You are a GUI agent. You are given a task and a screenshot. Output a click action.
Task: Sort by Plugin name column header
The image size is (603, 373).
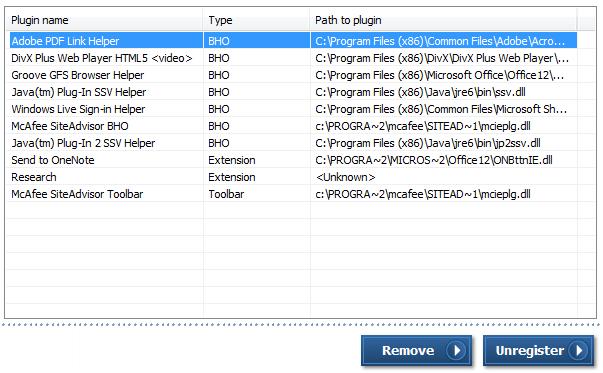pyautogui.click(x=105, y=20)
